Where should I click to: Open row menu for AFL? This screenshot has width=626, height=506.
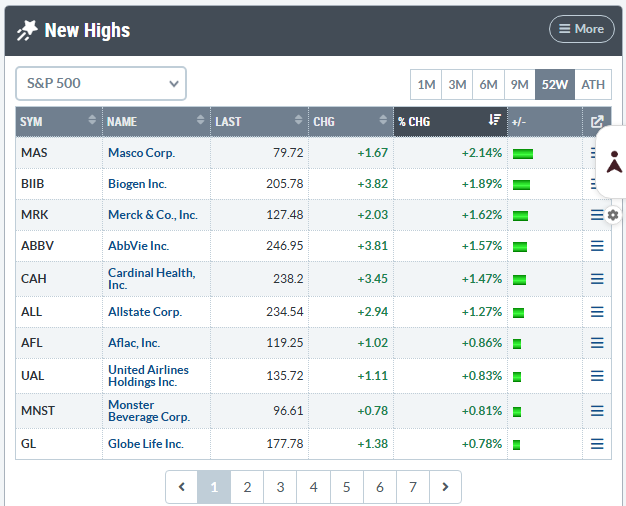pyautogui.click(x=597, y=343)
